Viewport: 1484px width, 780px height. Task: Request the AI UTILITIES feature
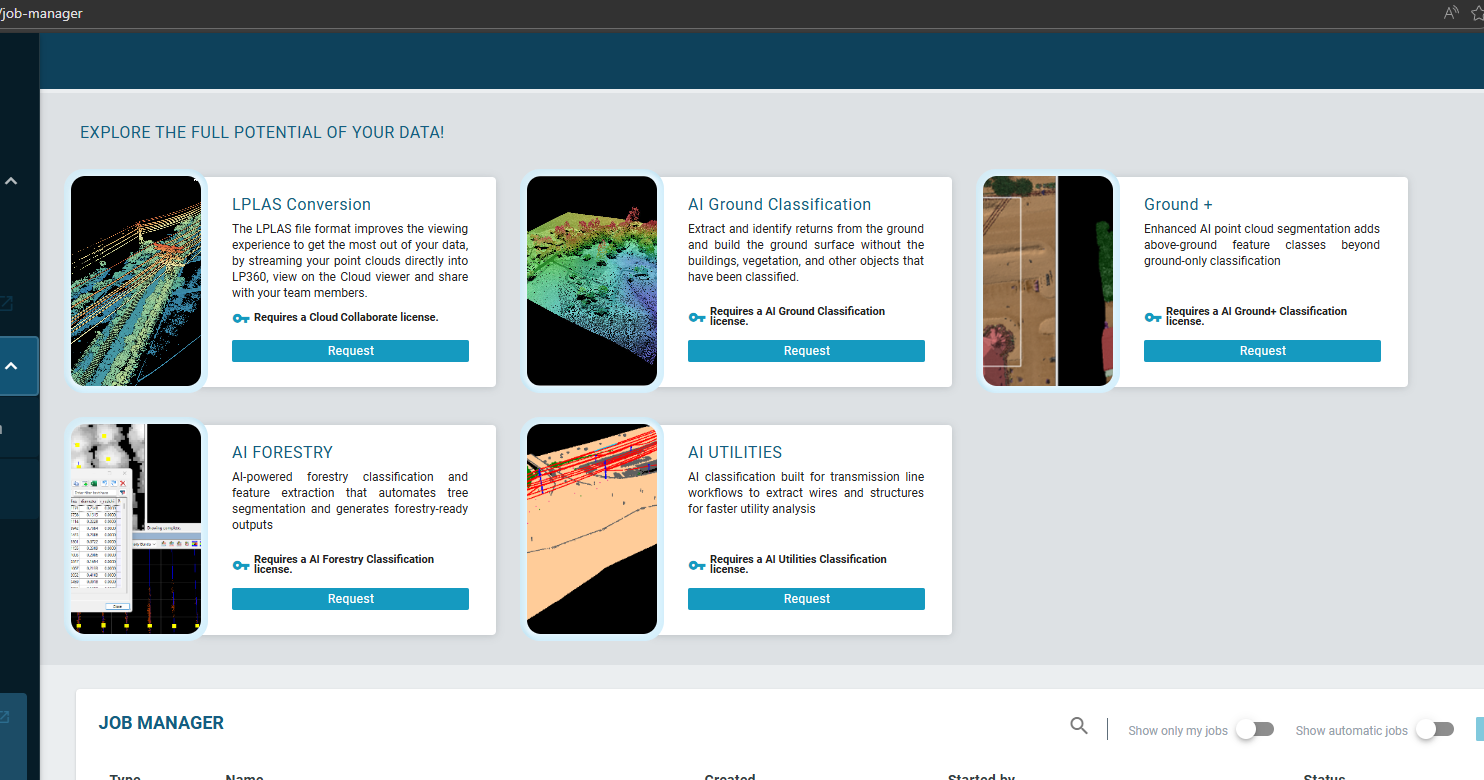(806, 599)
